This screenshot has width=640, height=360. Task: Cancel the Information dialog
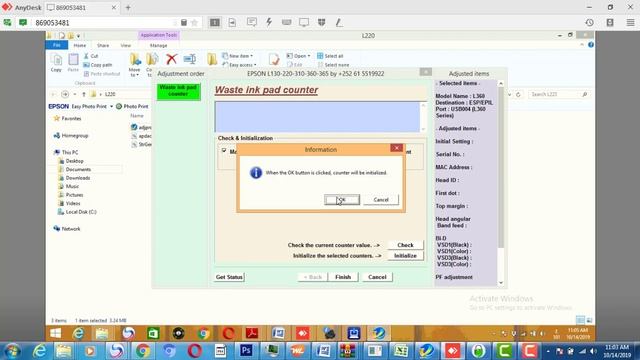coord(381,200)
